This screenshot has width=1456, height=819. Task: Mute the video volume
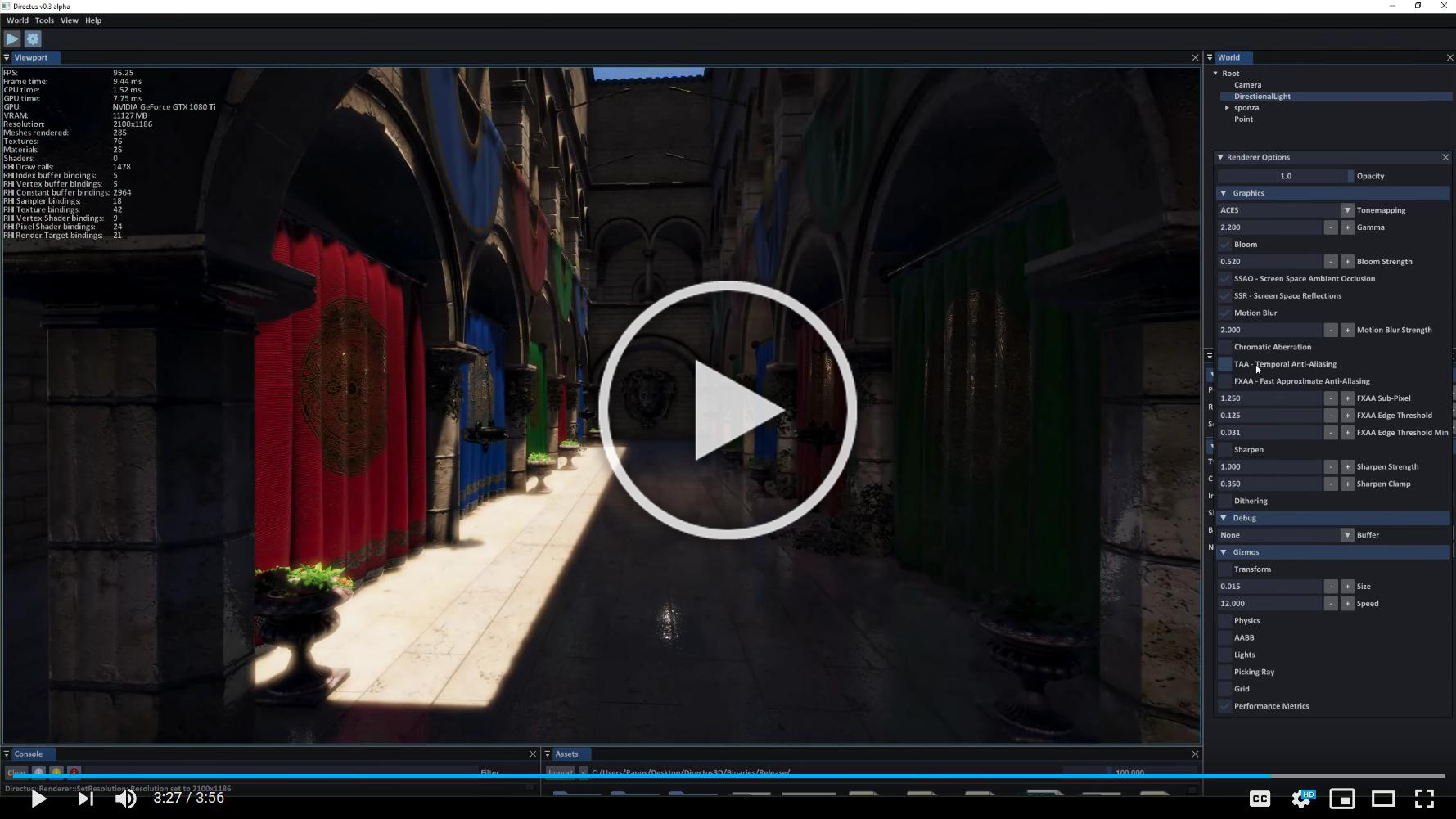(125, 799)
